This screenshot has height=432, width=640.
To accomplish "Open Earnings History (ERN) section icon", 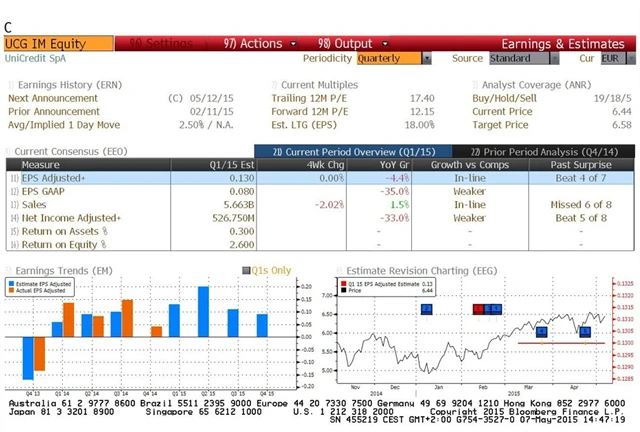I will tap(10, 85).
